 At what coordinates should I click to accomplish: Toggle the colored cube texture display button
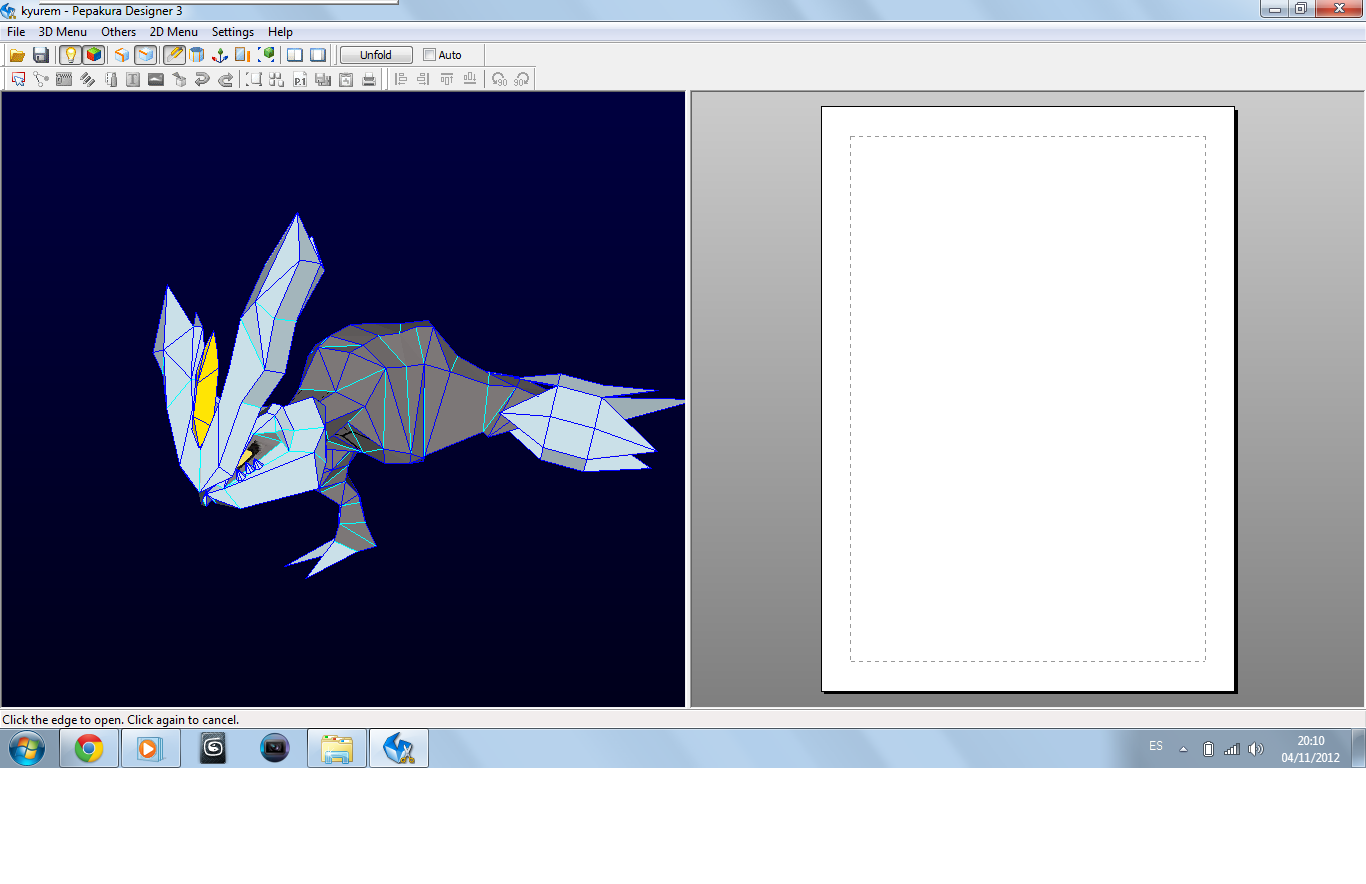pos(94,55)
